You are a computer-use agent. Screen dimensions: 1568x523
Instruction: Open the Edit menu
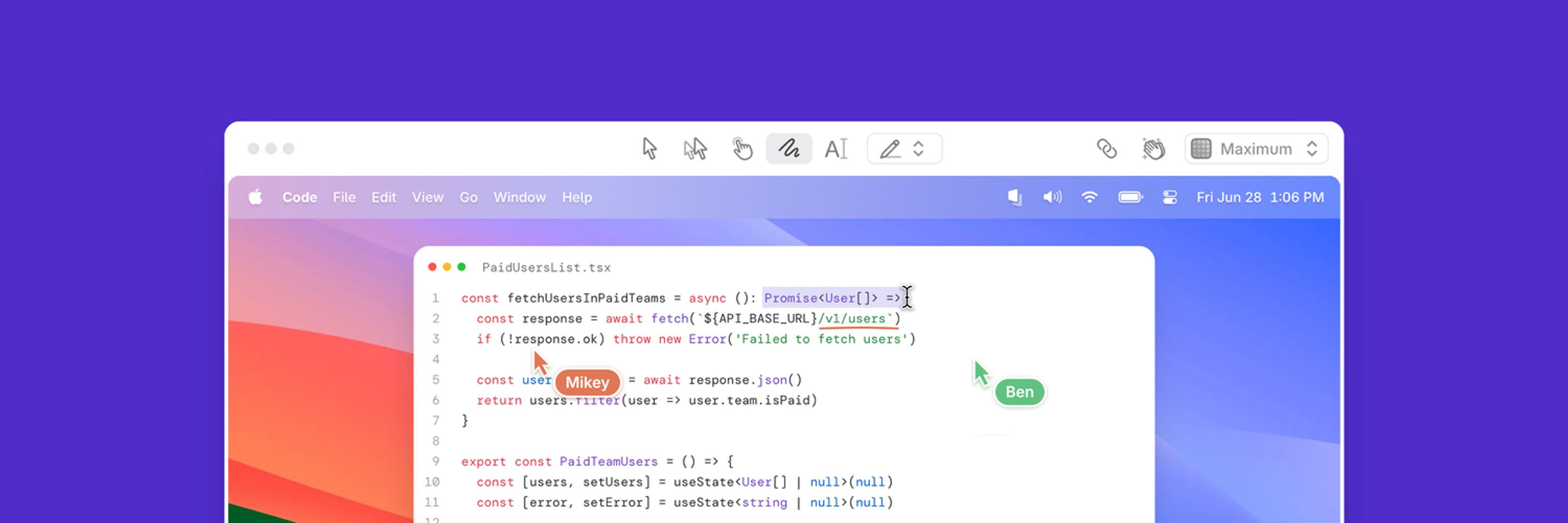[x=384, y=197]
